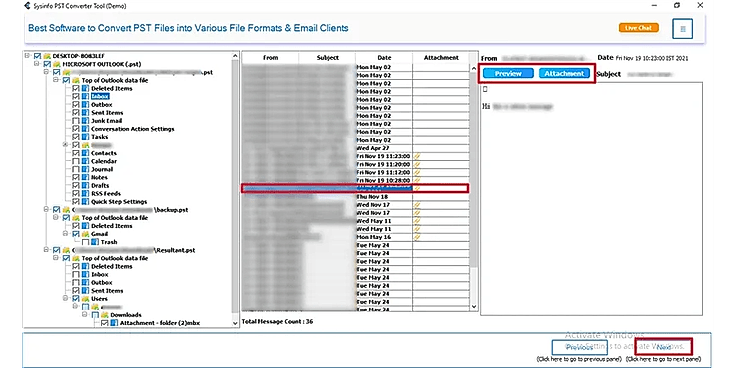Click the file icon beside Journal
Viewport: 736px width, 368px height.
tap(85, 169)
